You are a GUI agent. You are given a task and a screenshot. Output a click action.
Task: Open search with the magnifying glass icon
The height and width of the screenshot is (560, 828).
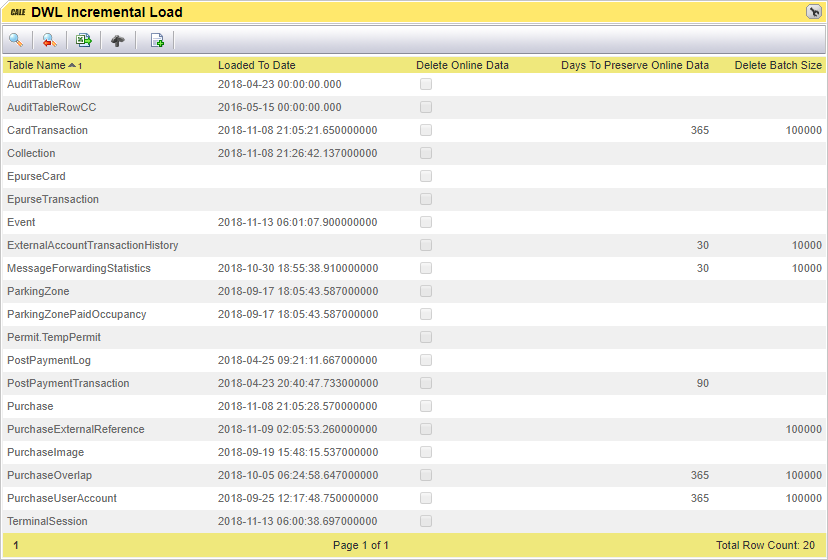(16, 40)
